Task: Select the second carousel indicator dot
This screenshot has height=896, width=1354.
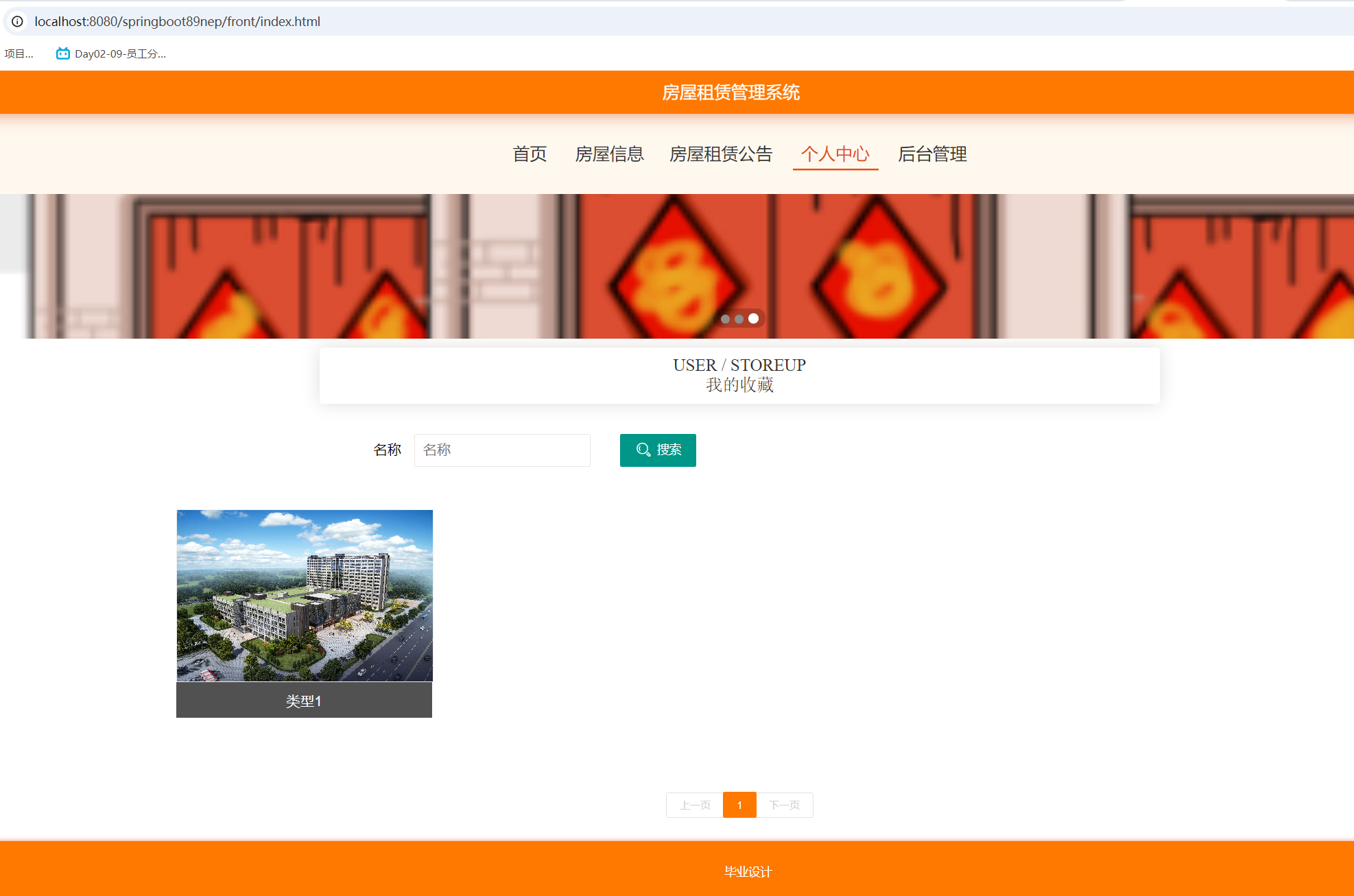Action: [739, 318]
